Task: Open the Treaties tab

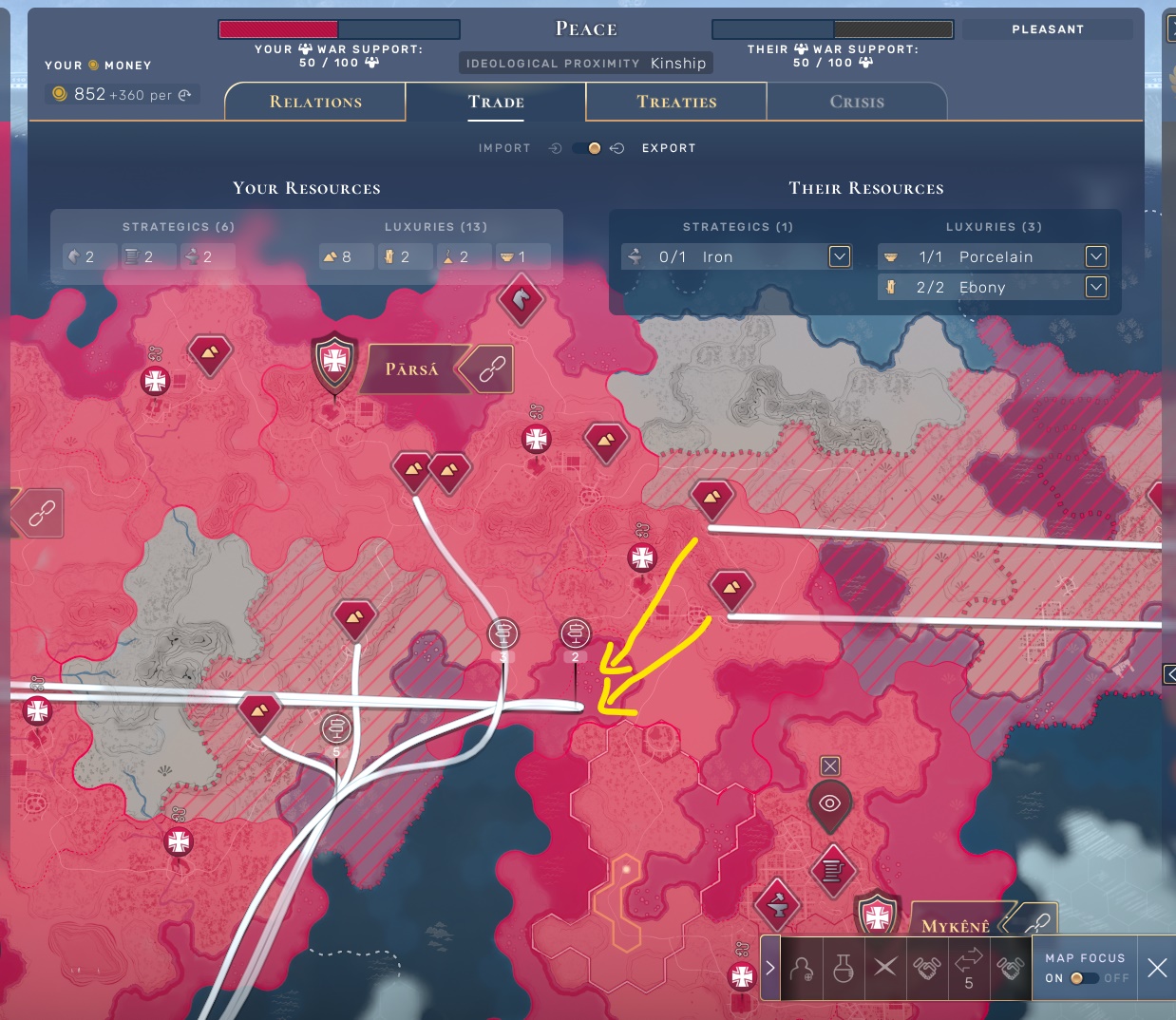Action: pos(676,102)
